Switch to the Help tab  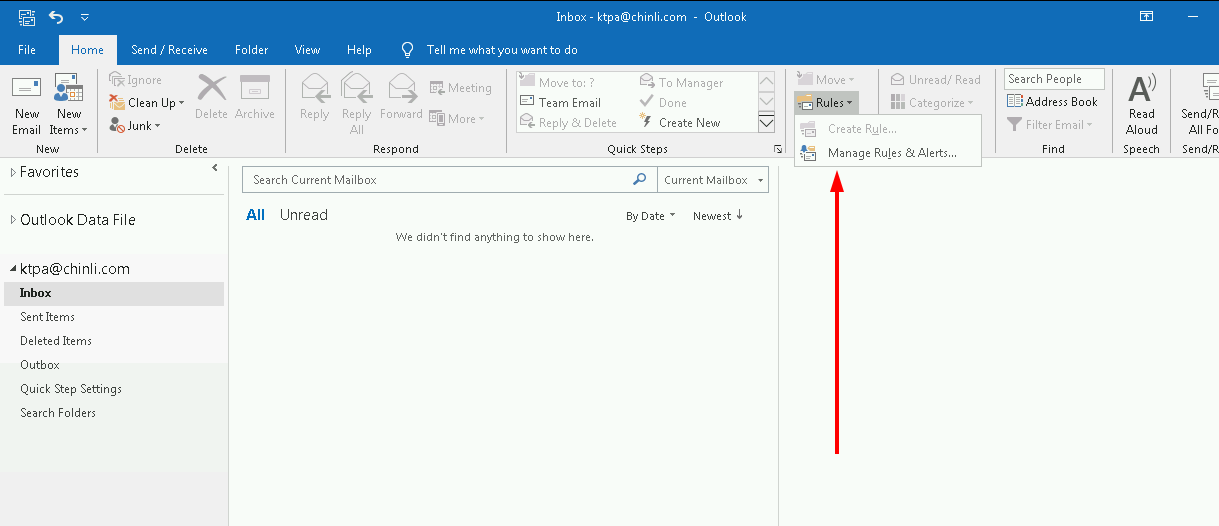359,50
